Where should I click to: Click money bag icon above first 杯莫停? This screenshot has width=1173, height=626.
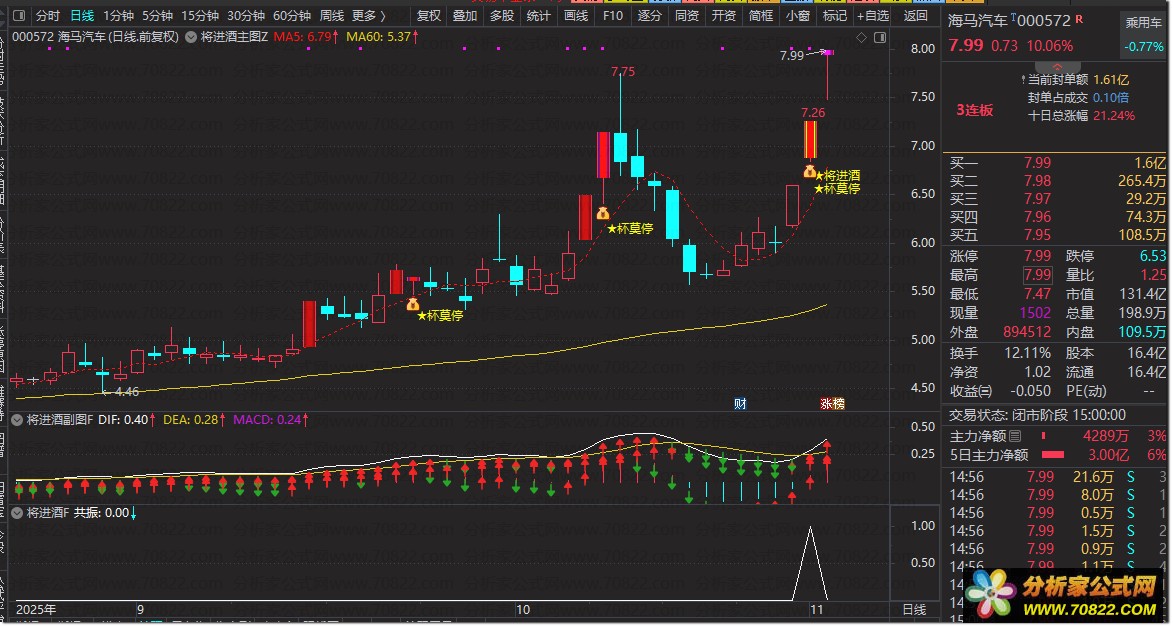[x=413, y=304]
